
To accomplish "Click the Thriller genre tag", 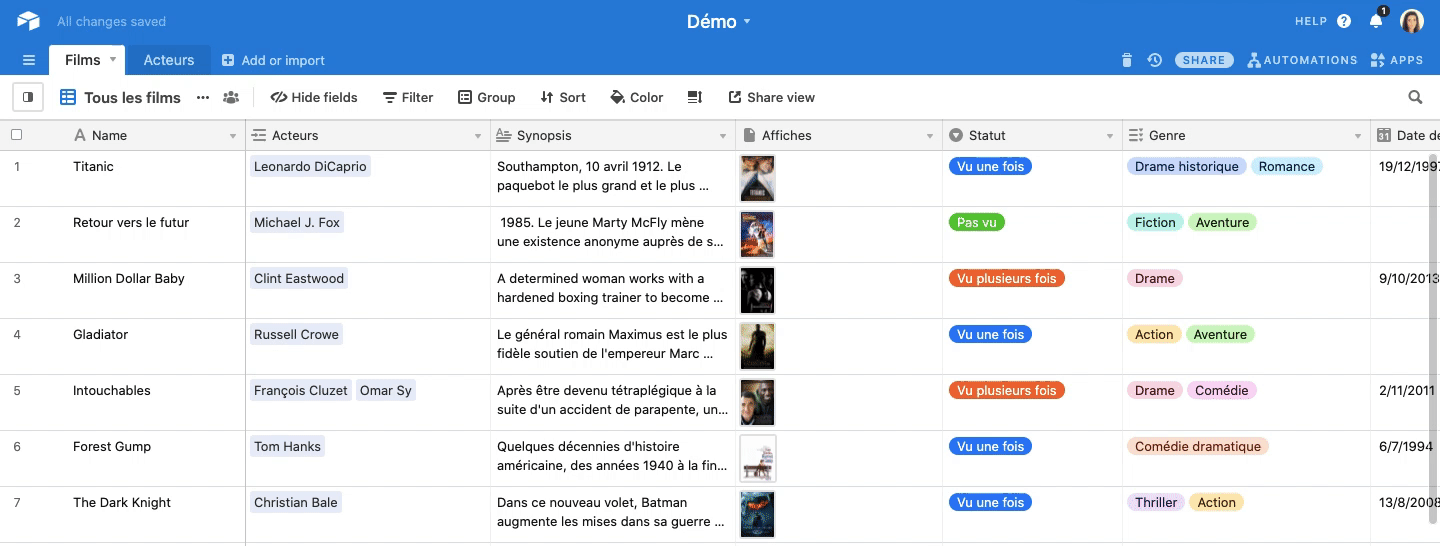I will click(1156, 503).
